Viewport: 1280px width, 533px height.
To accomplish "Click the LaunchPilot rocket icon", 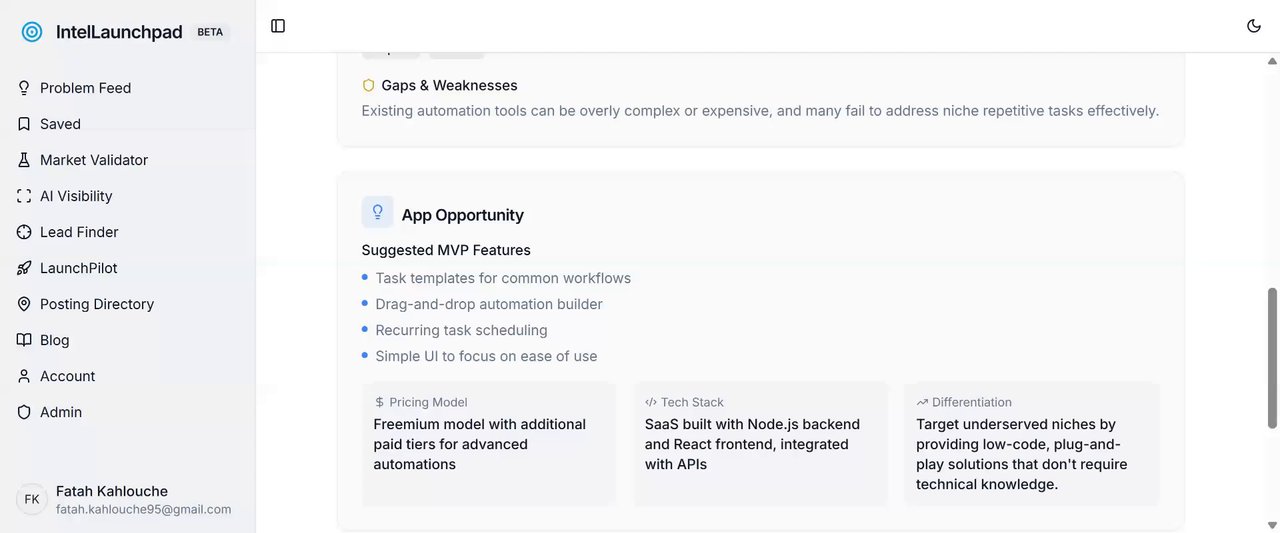I will [24, 268].
